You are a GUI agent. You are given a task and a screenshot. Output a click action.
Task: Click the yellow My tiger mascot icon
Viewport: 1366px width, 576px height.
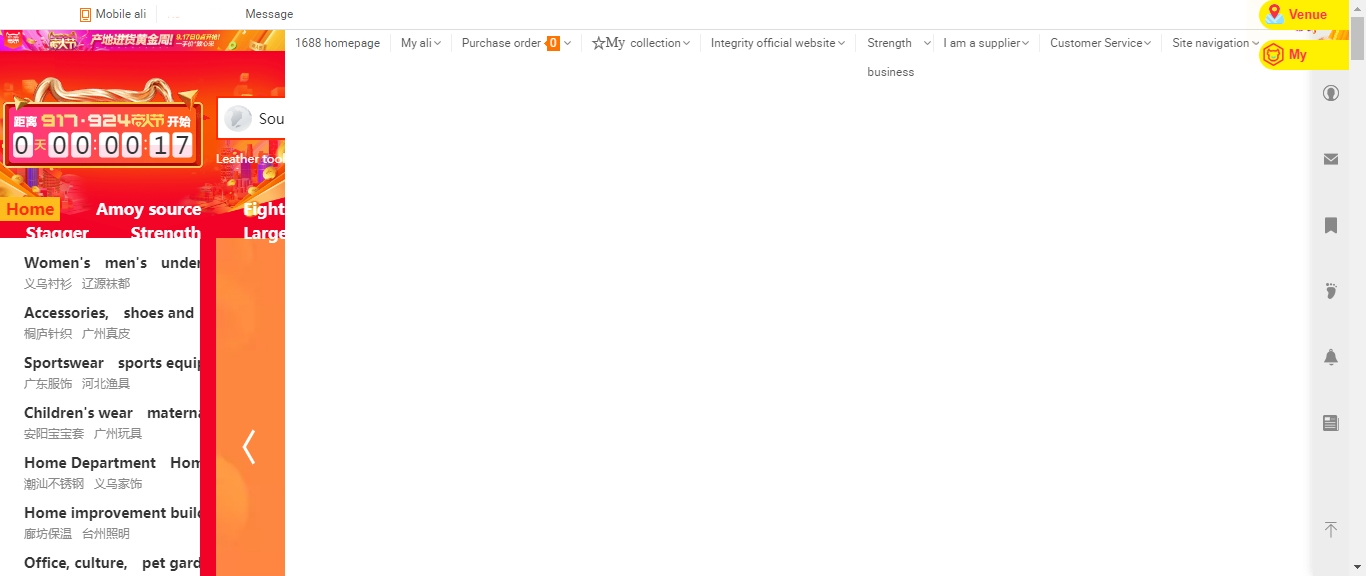click(x=1273, y=55)
